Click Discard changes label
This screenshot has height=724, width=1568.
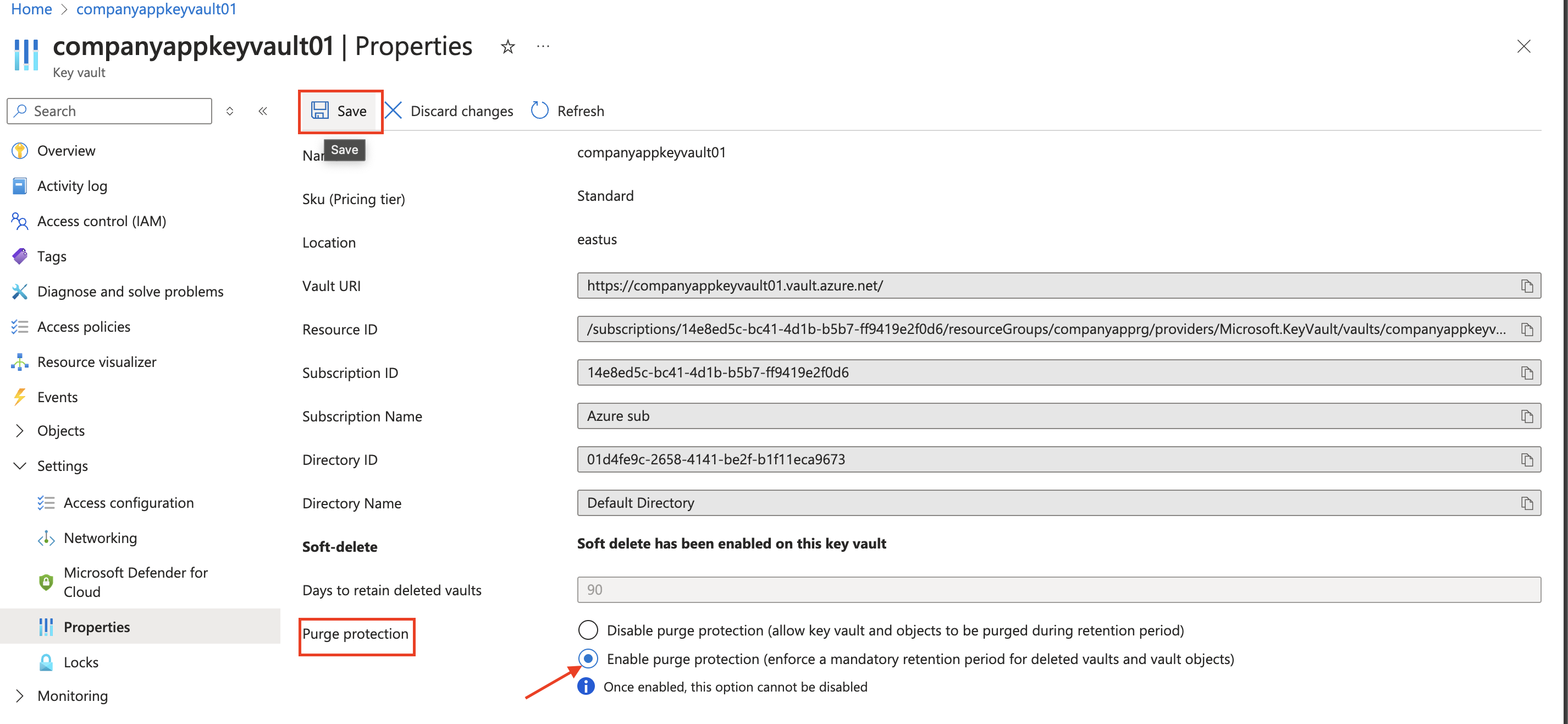461,111
